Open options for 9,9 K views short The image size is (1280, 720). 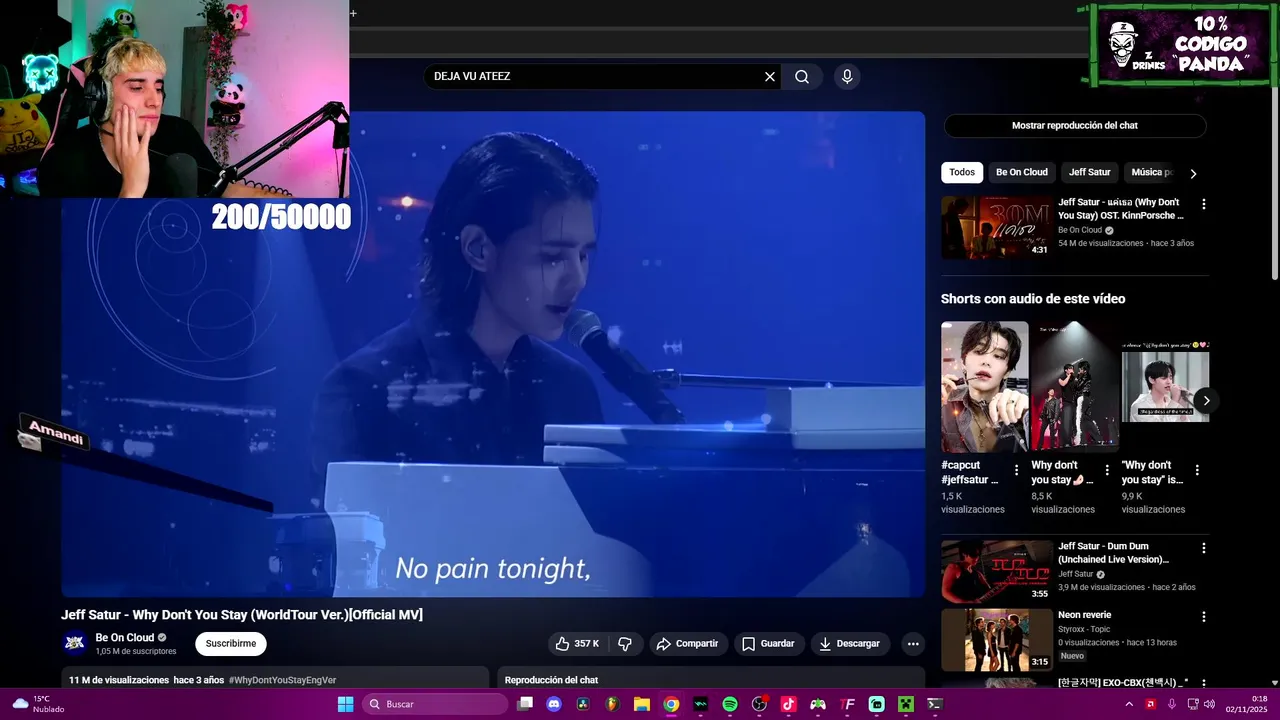pos(1197,470)
